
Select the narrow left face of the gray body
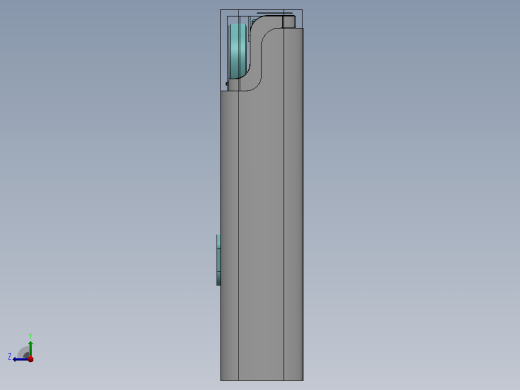point(229,233)
